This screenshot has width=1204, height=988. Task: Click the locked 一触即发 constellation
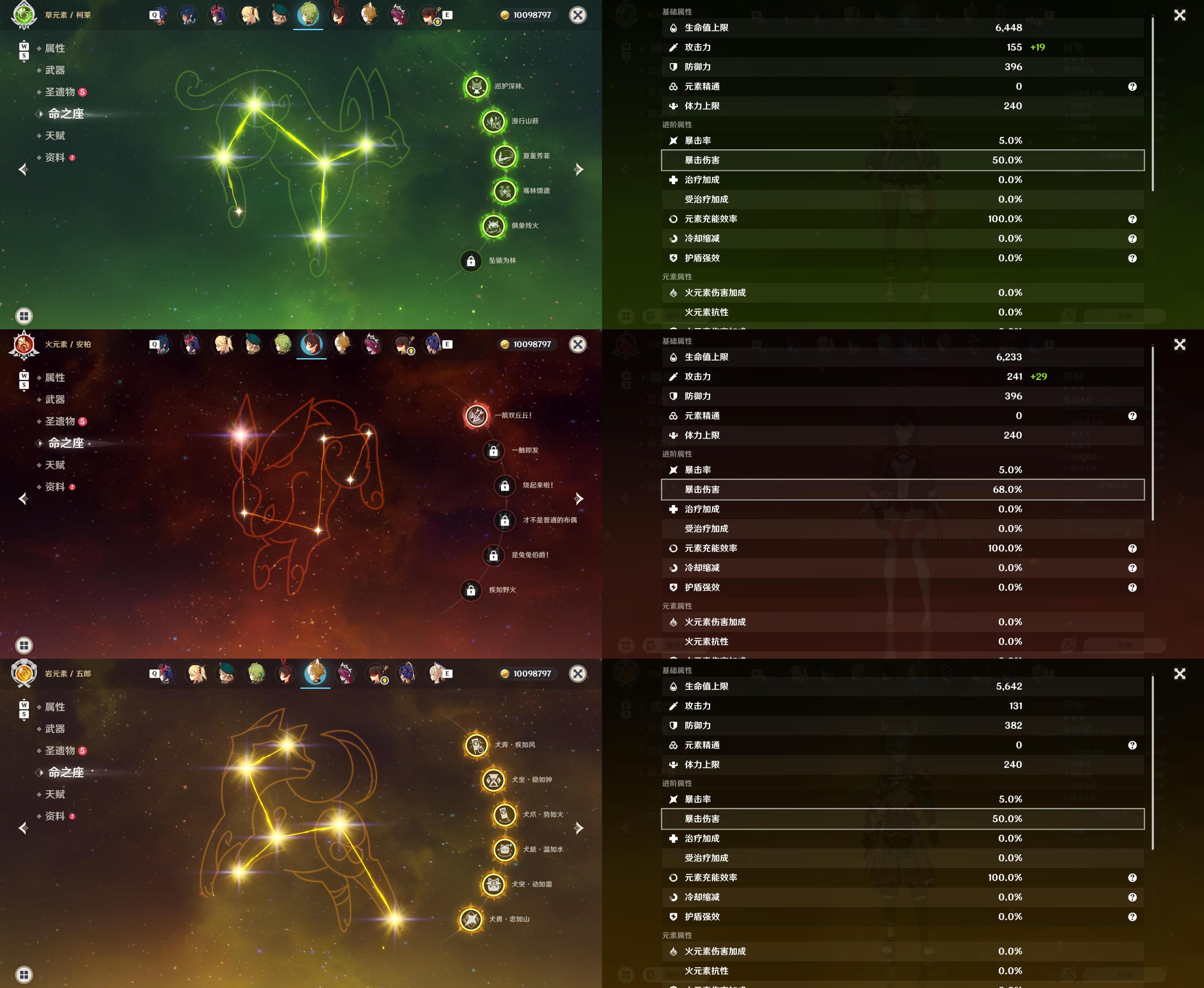coord(493,451)
